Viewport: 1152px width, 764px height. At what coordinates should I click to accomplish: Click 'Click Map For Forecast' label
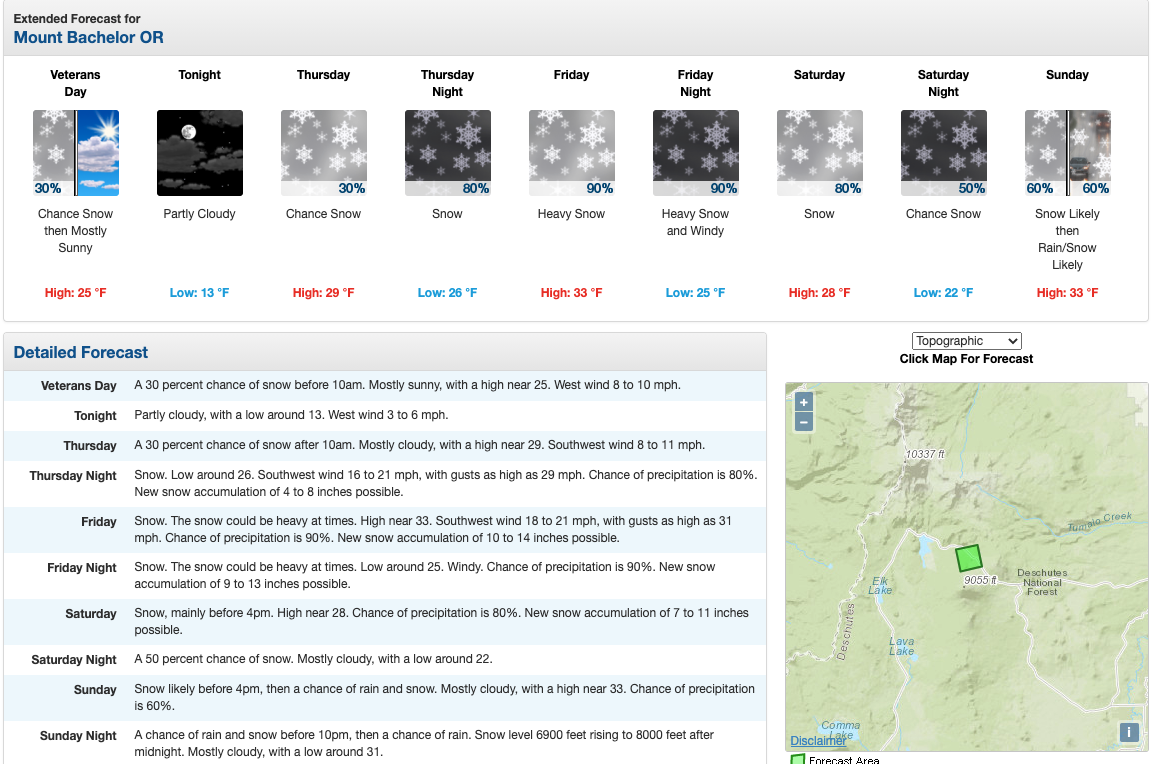point(966,358)
